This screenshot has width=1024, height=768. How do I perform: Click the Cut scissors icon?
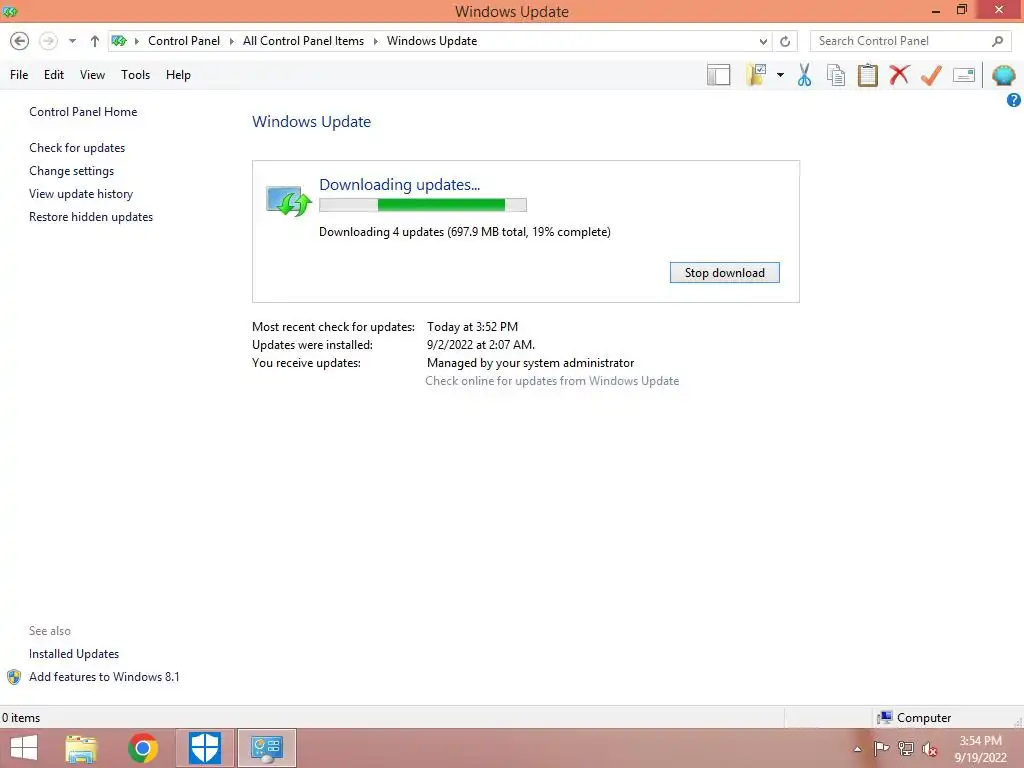(805, 75)
